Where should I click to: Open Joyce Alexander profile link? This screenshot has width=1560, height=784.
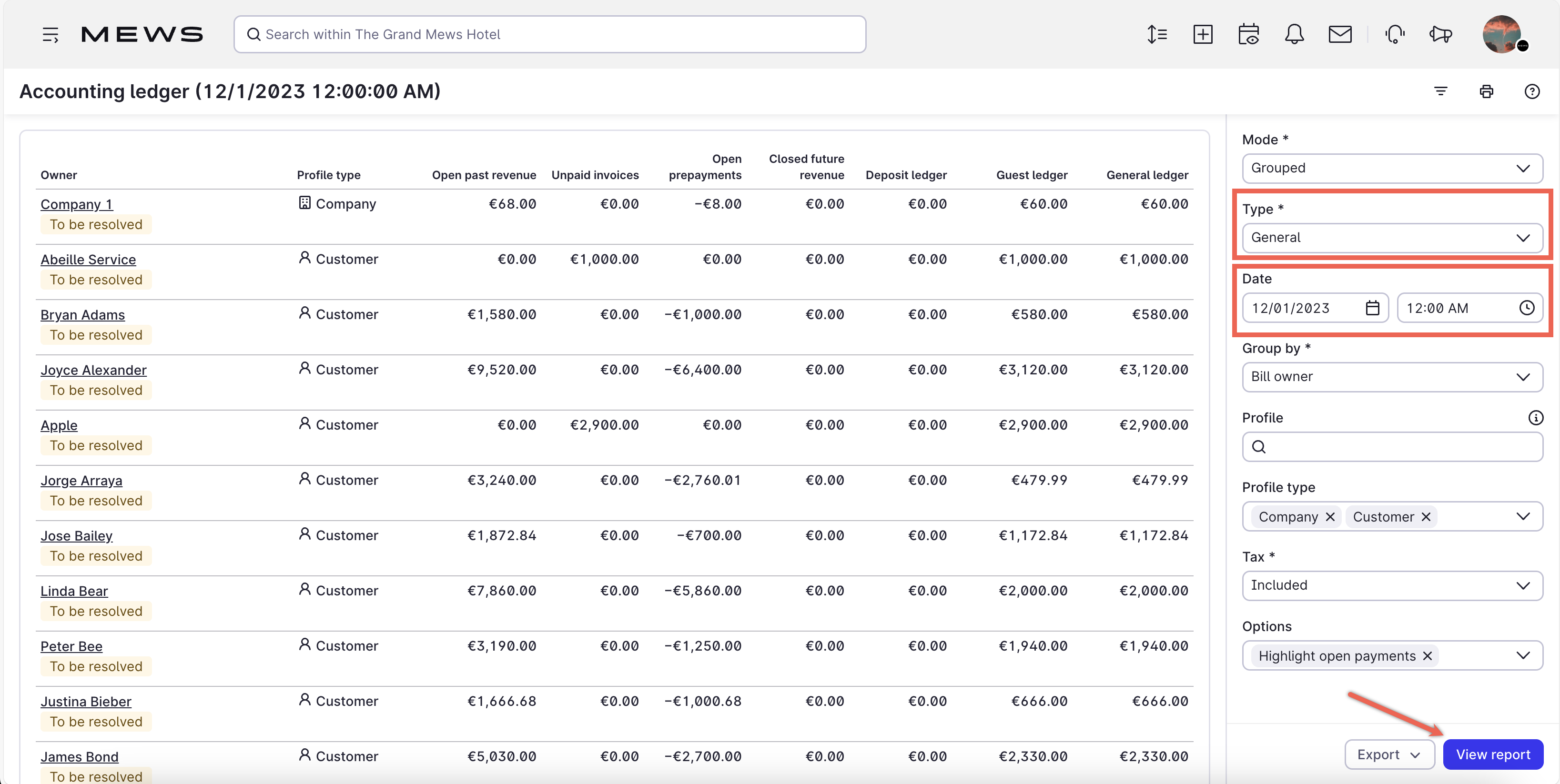[x=93, y=370]
